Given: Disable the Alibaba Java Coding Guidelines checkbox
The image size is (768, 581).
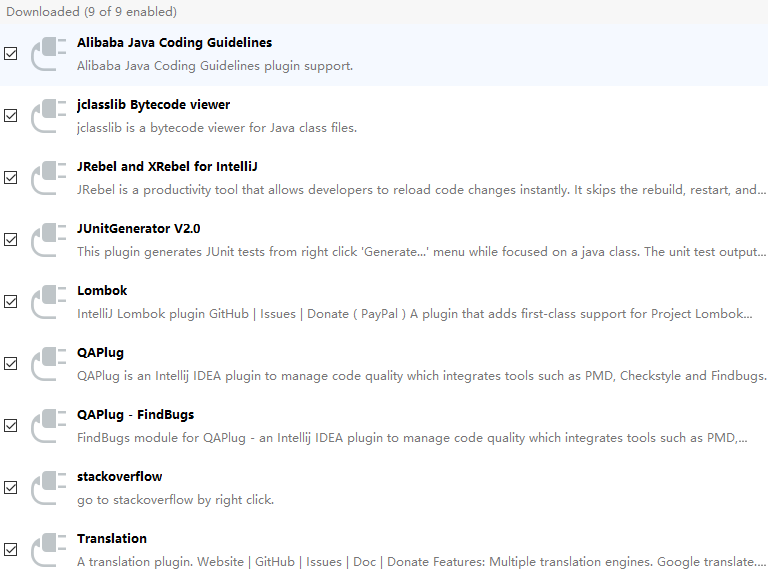Looking at the screenshot, I should [11, 54].
